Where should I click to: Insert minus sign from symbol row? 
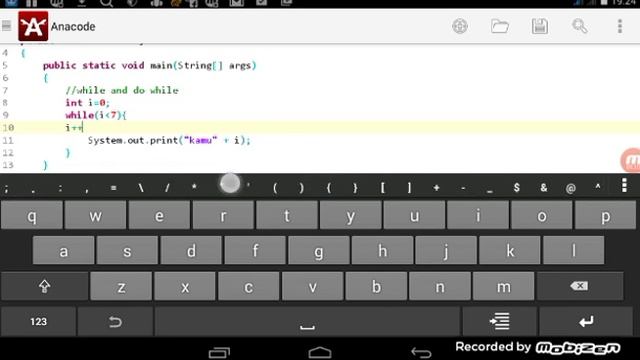point(463,188)
